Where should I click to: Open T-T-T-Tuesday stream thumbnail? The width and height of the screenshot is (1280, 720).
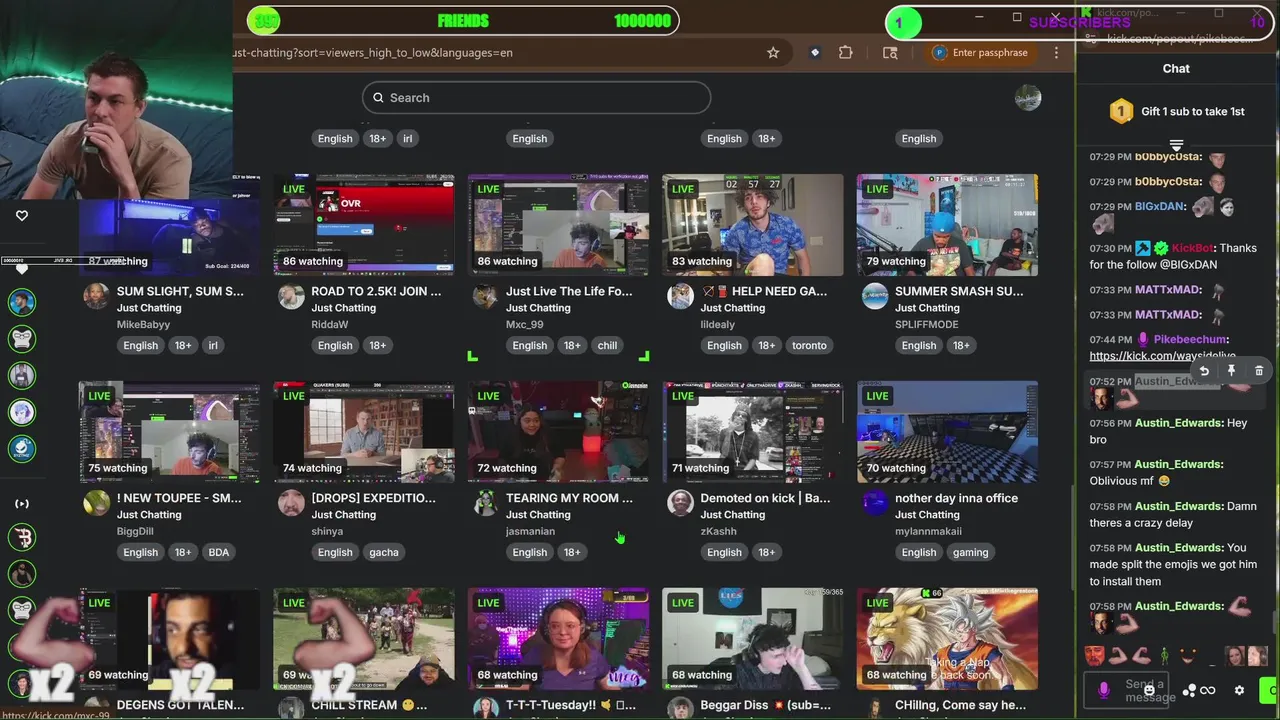(x=558, y=638)
